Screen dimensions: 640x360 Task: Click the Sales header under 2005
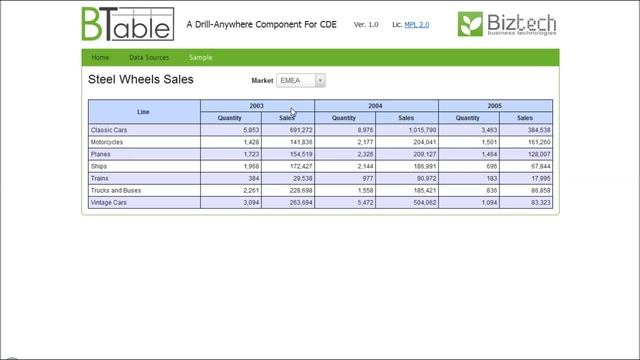(526, 118)
